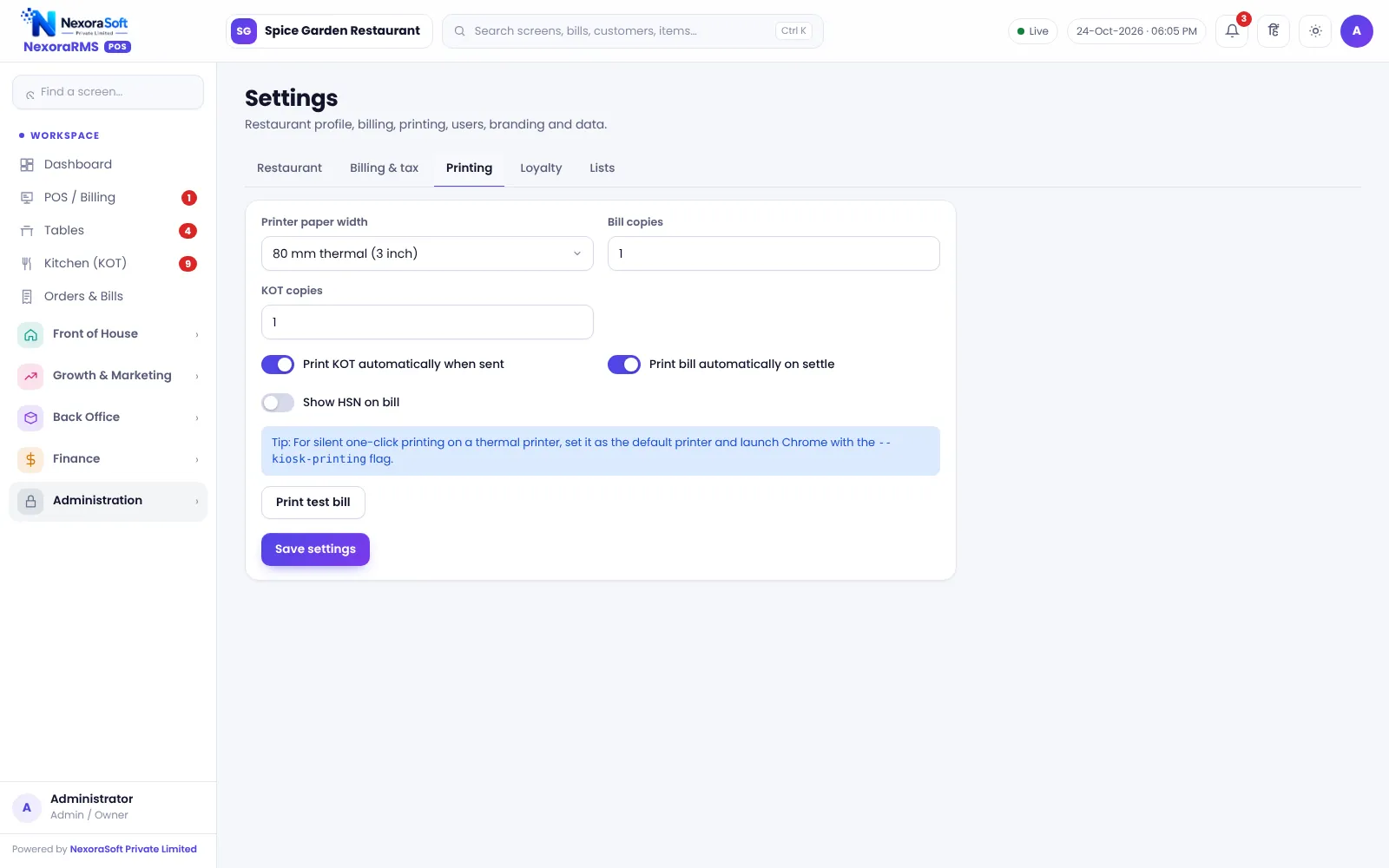Select the Lists tab
Image resolution: width=1389 pixels, height=868 pixels.
point(602,168)
